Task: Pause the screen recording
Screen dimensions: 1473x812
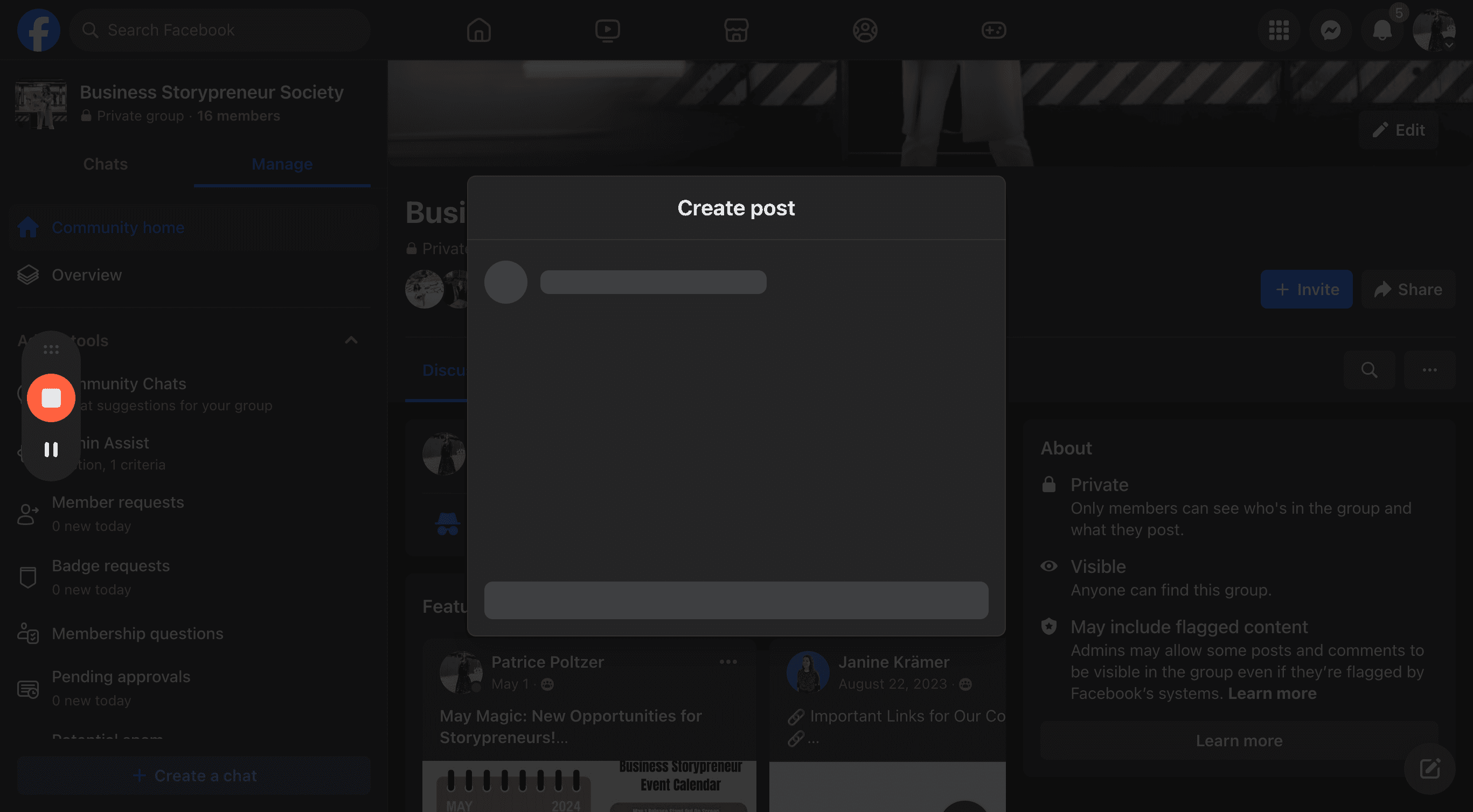Action: tap(51, 450)
